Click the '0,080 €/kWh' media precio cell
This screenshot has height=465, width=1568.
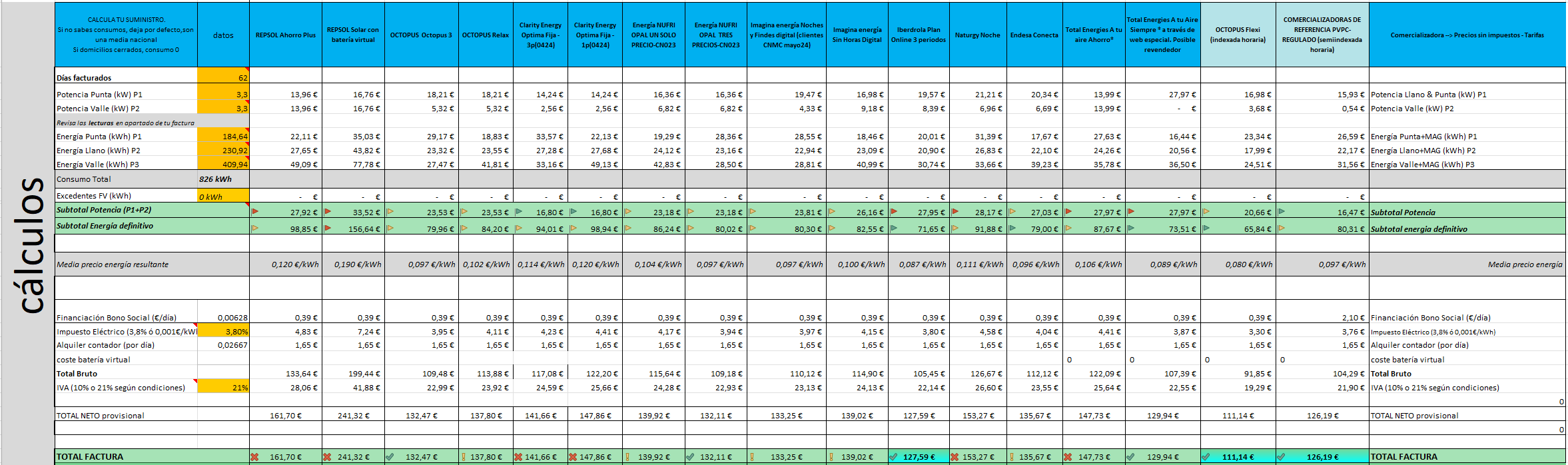point(1238,264)
